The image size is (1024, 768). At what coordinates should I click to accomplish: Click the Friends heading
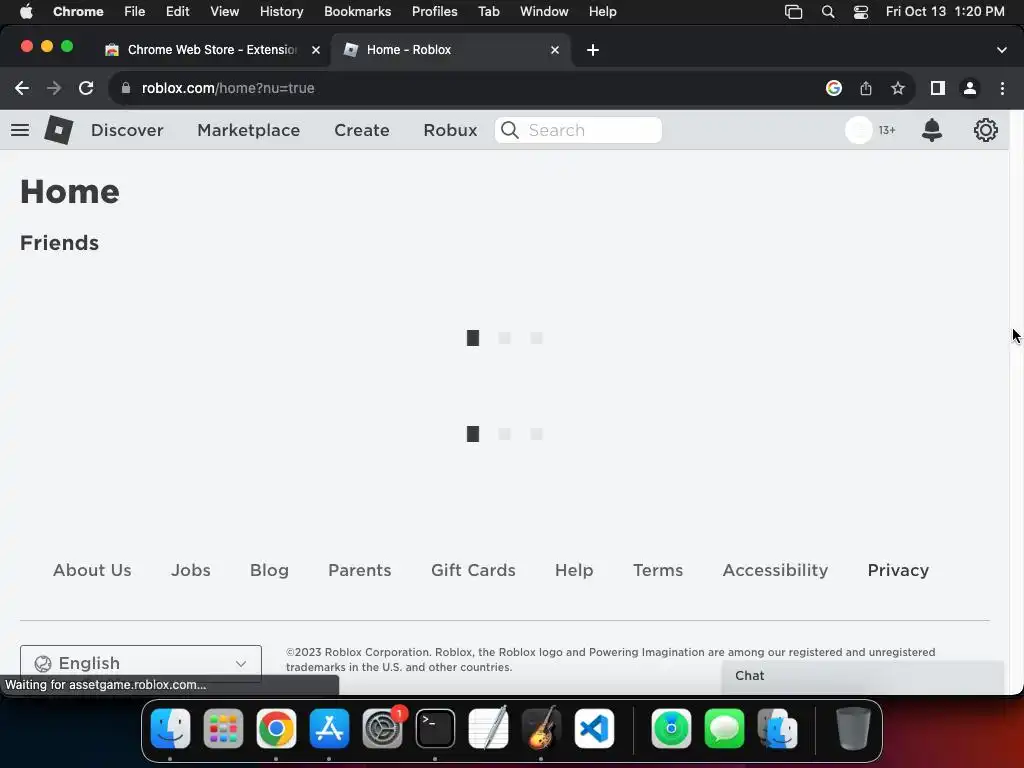click(59, 243)
